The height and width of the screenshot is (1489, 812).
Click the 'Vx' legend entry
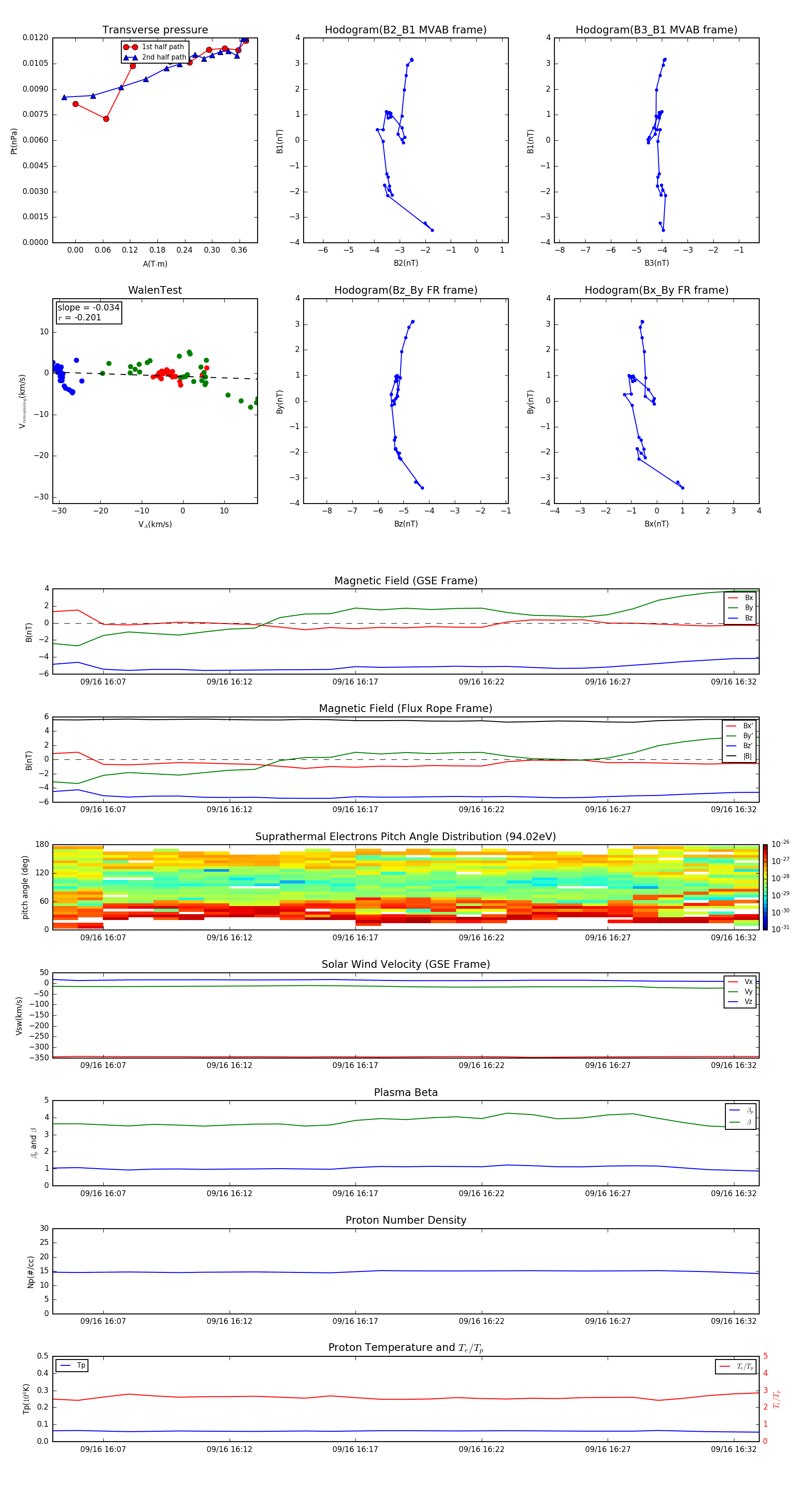[x=740, y=982]
